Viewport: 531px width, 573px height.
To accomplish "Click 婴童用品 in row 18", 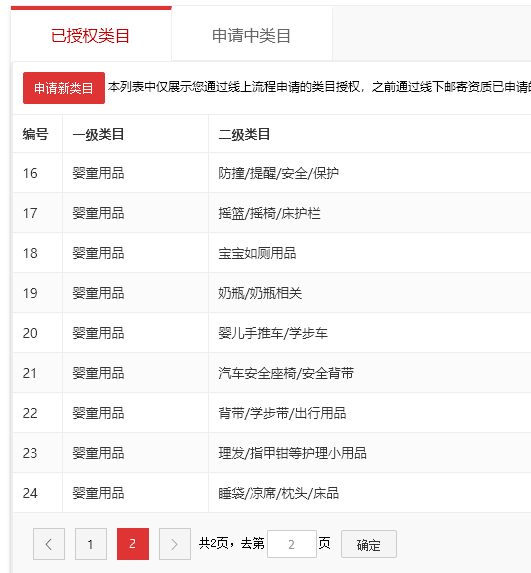I will coord(98,253).
